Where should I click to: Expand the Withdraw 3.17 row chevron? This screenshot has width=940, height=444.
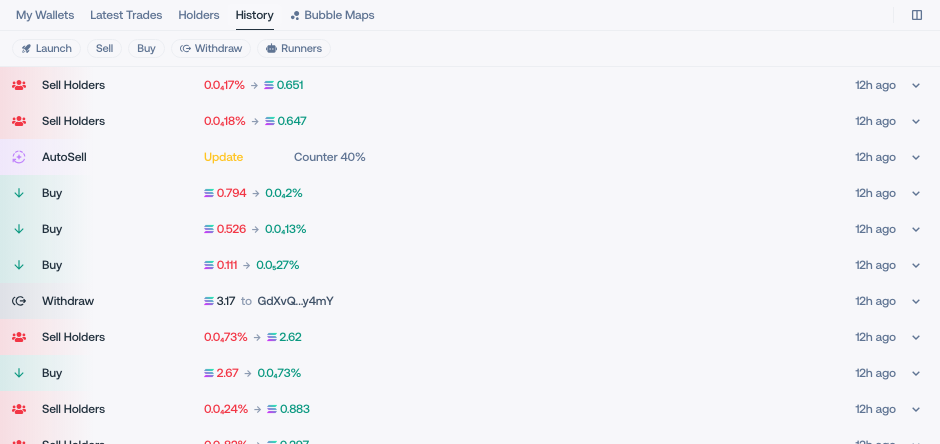click(x=916, y=301)
